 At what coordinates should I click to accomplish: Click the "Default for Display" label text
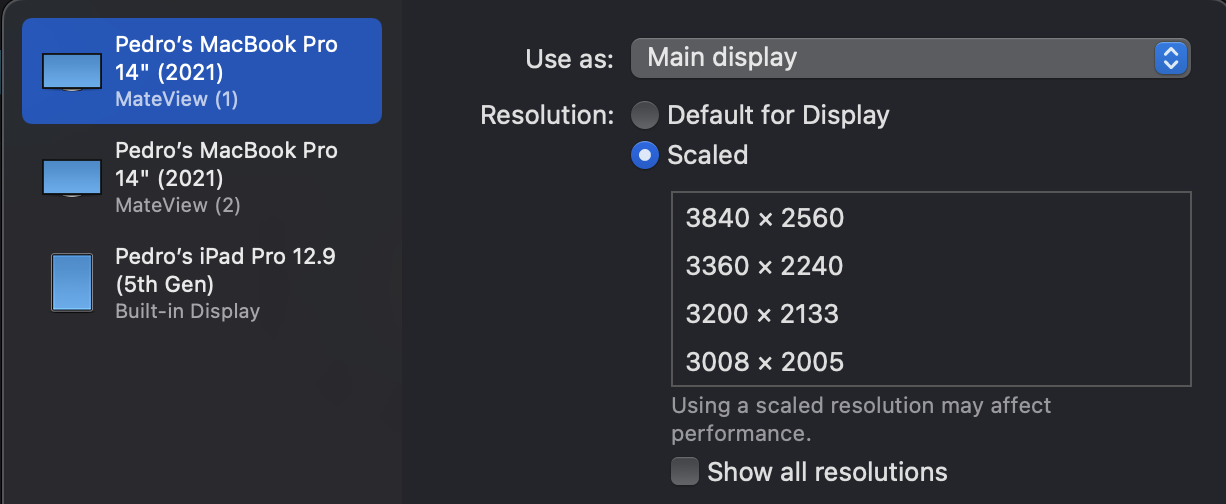coord(778,115)
